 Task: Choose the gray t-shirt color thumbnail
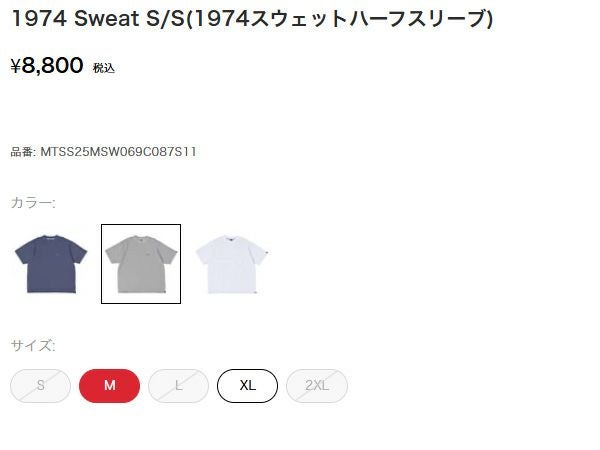click(x=141, y=264)
